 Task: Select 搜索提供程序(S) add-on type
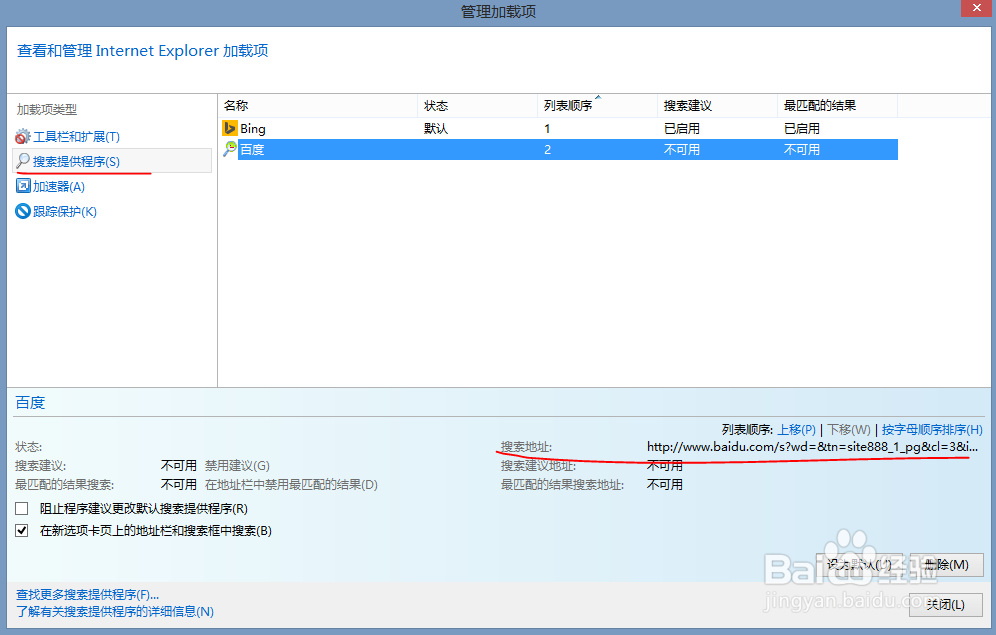(76, 161)
